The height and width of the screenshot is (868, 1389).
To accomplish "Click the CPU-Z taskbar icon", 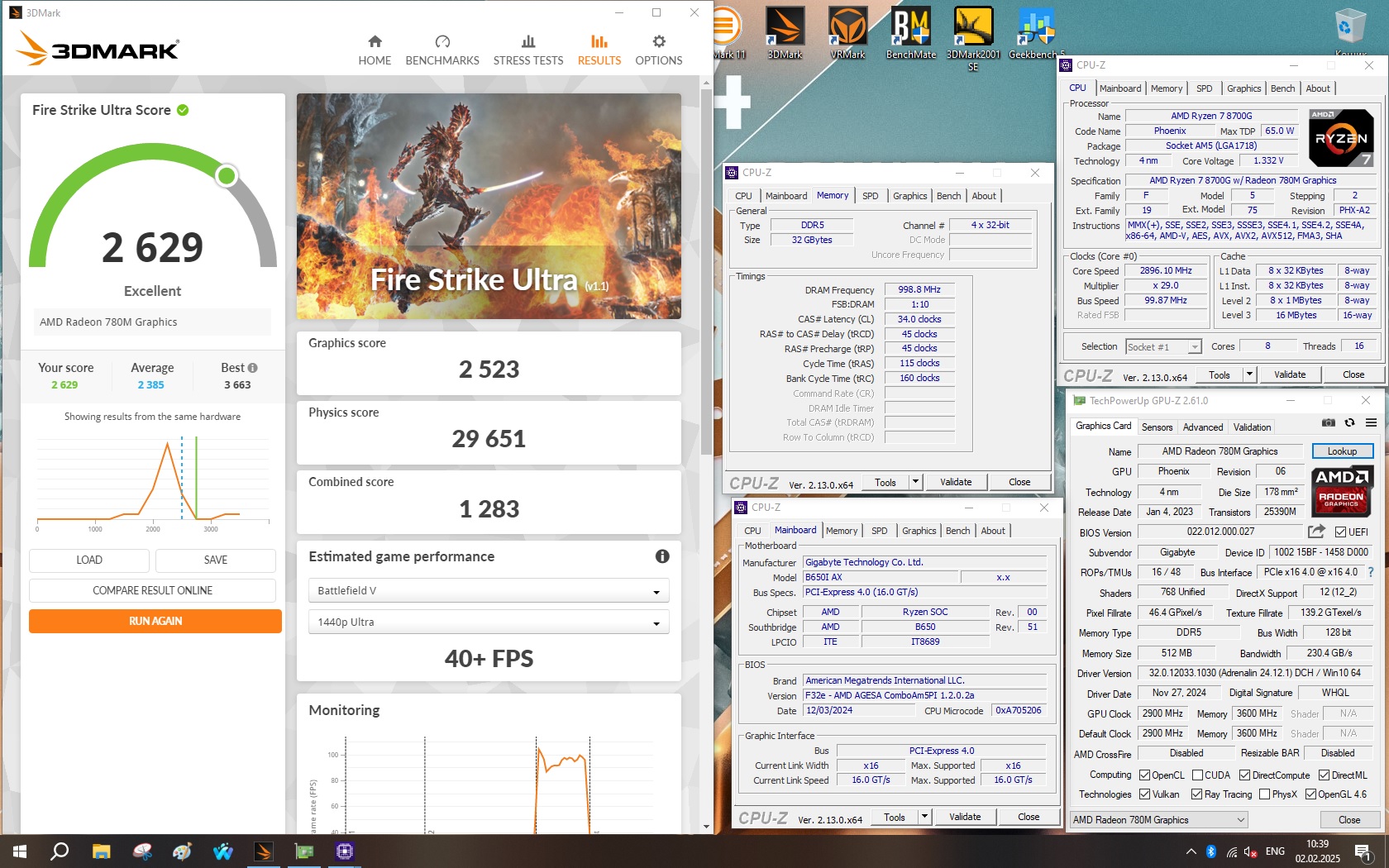I will [x=345, y=851].
